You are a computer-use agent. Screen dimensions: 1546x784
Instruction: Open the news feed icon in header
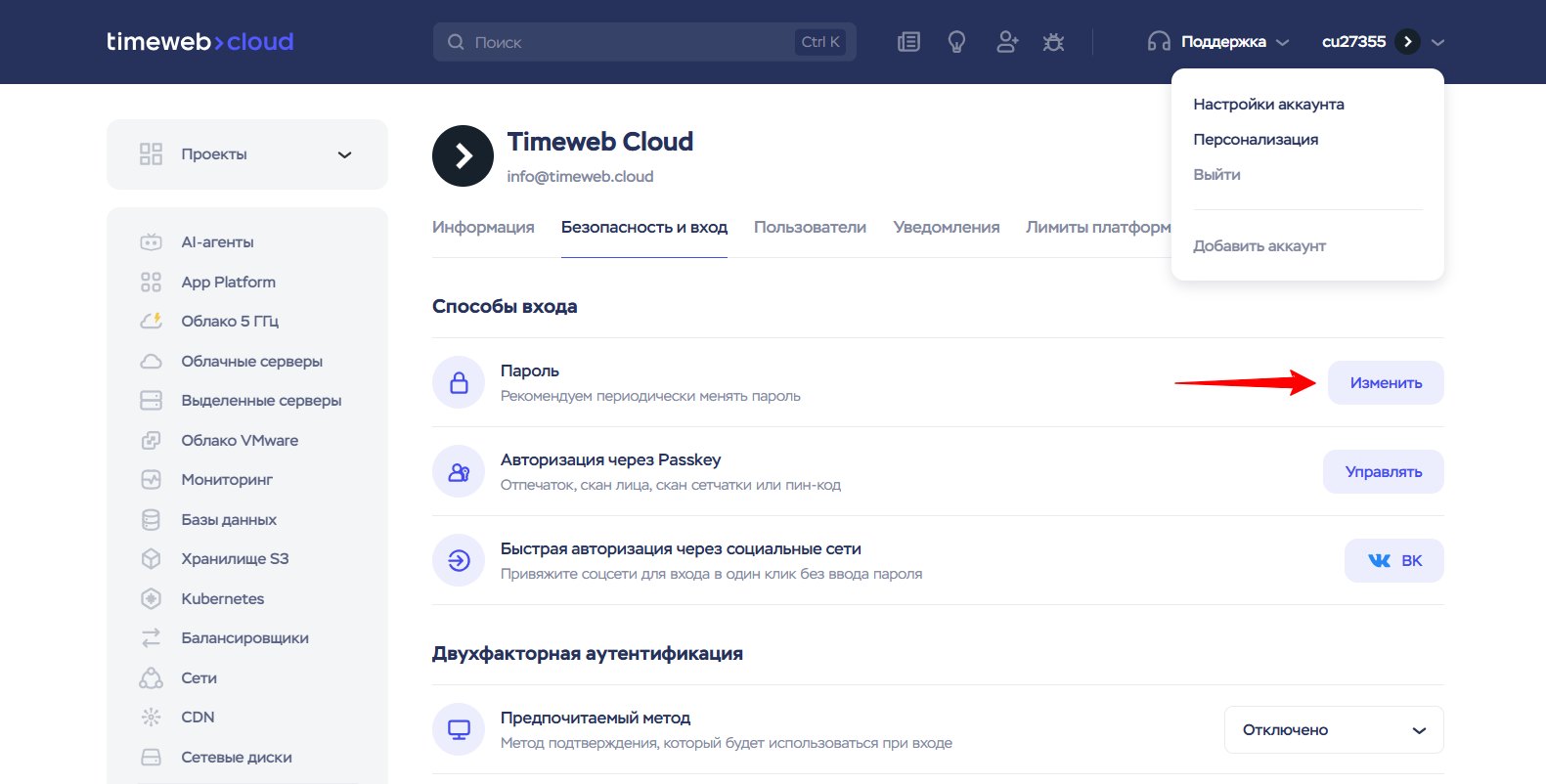[x=909, y=42]
